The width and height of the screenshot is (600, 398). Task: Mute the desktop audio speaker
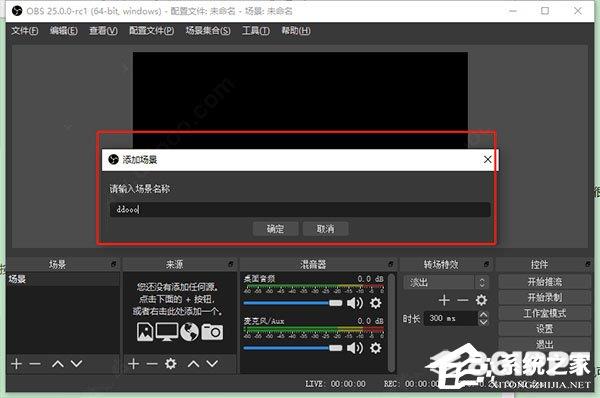pos(355,303)
